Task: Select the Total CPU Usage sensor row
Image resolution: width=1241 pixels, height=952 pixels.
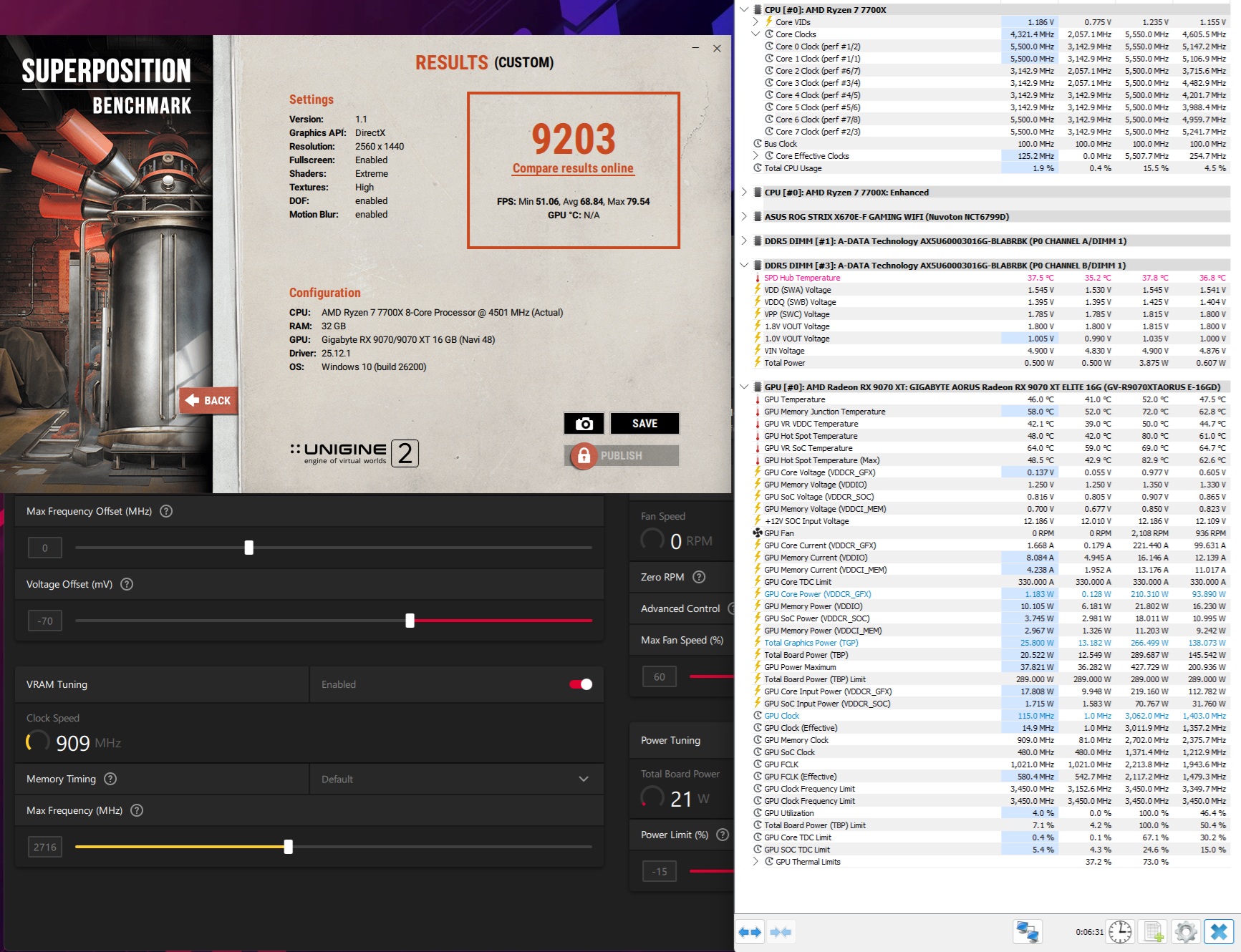Action: [990, 168]
